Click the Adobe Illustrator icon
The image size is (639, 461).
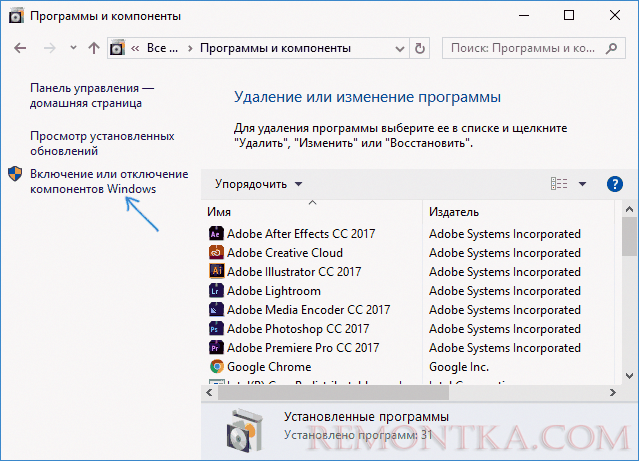(x=216, y=271)
